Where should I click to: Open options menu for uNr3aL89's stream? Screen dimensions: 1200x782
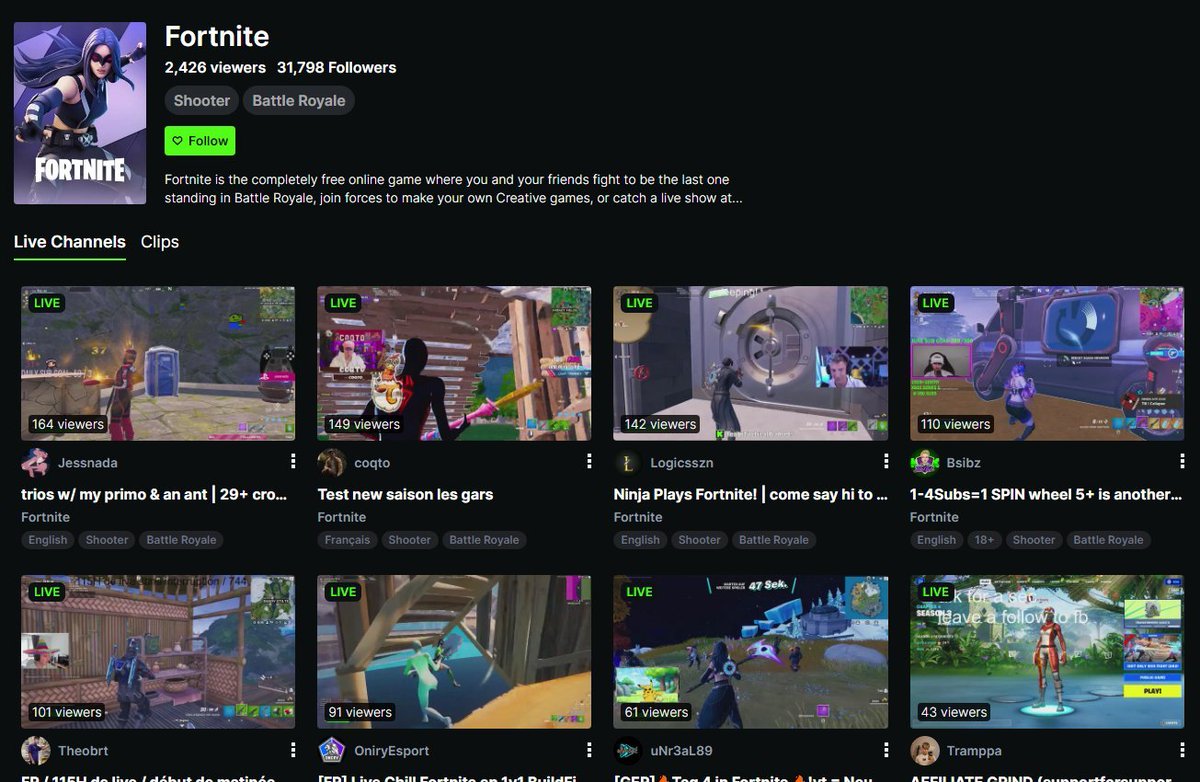tap(886, 749)
